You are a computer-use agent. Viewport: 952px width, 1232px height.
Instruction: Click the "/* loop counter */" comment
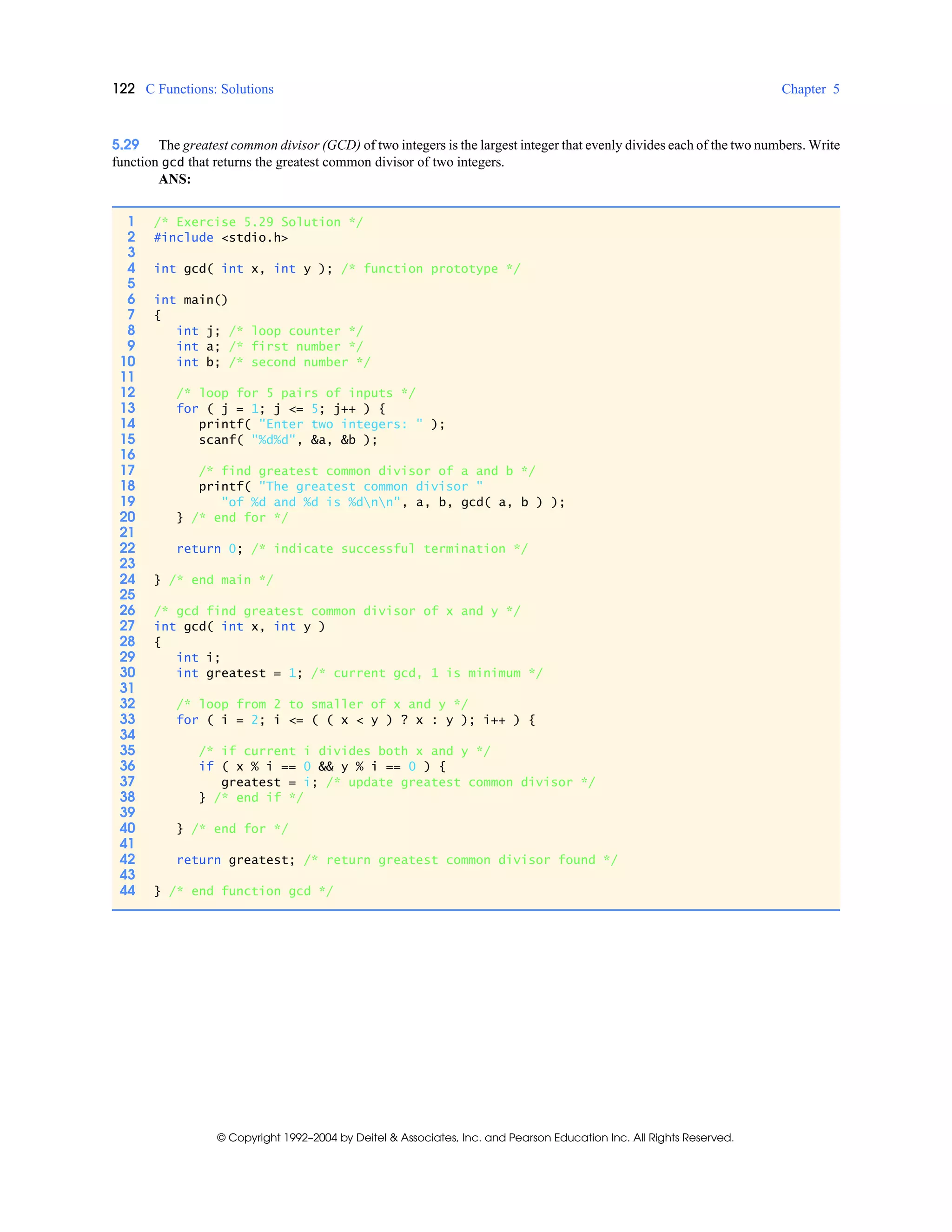pos(296,331)
